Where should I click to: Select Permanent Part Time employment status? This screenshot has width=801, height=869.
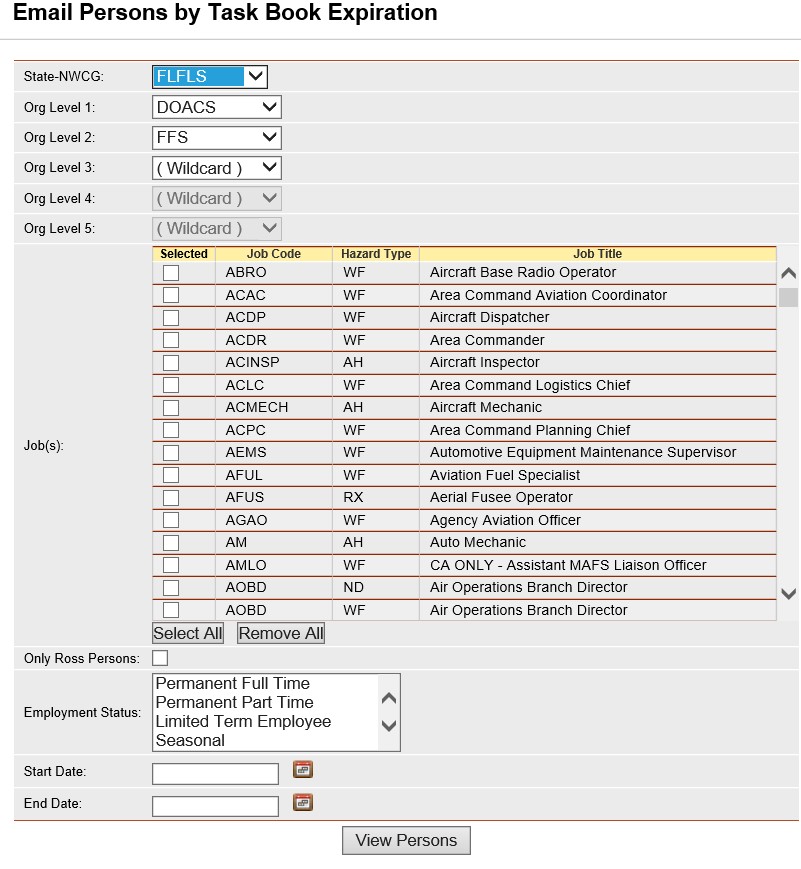click(x=234, y=702)
